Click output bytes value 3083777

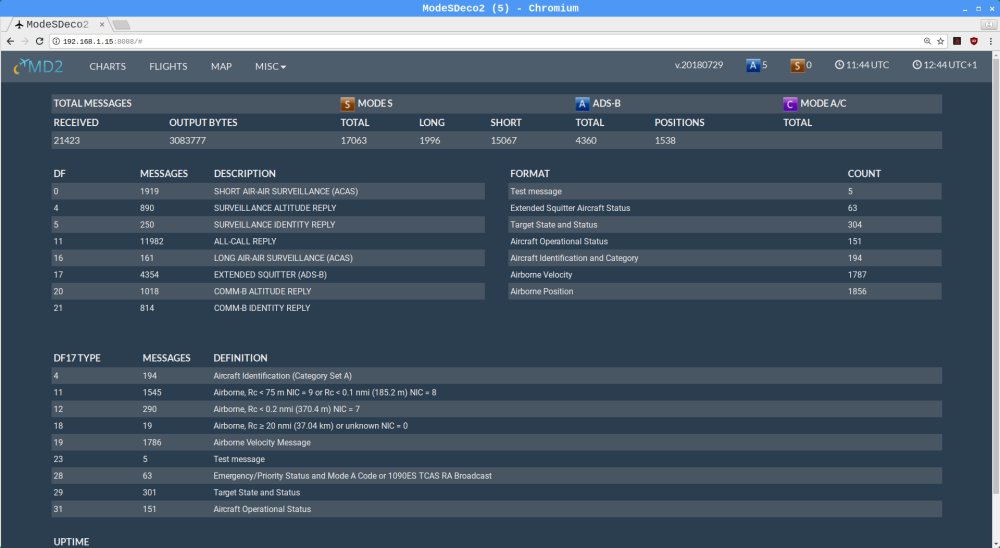[x=188, y=140]
